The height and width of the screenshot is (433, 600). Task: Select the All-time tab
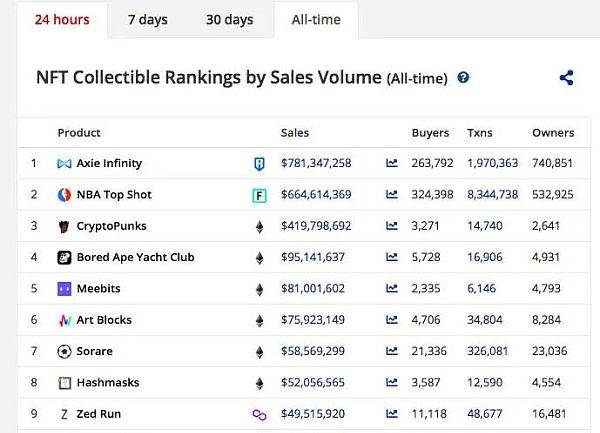316,20
